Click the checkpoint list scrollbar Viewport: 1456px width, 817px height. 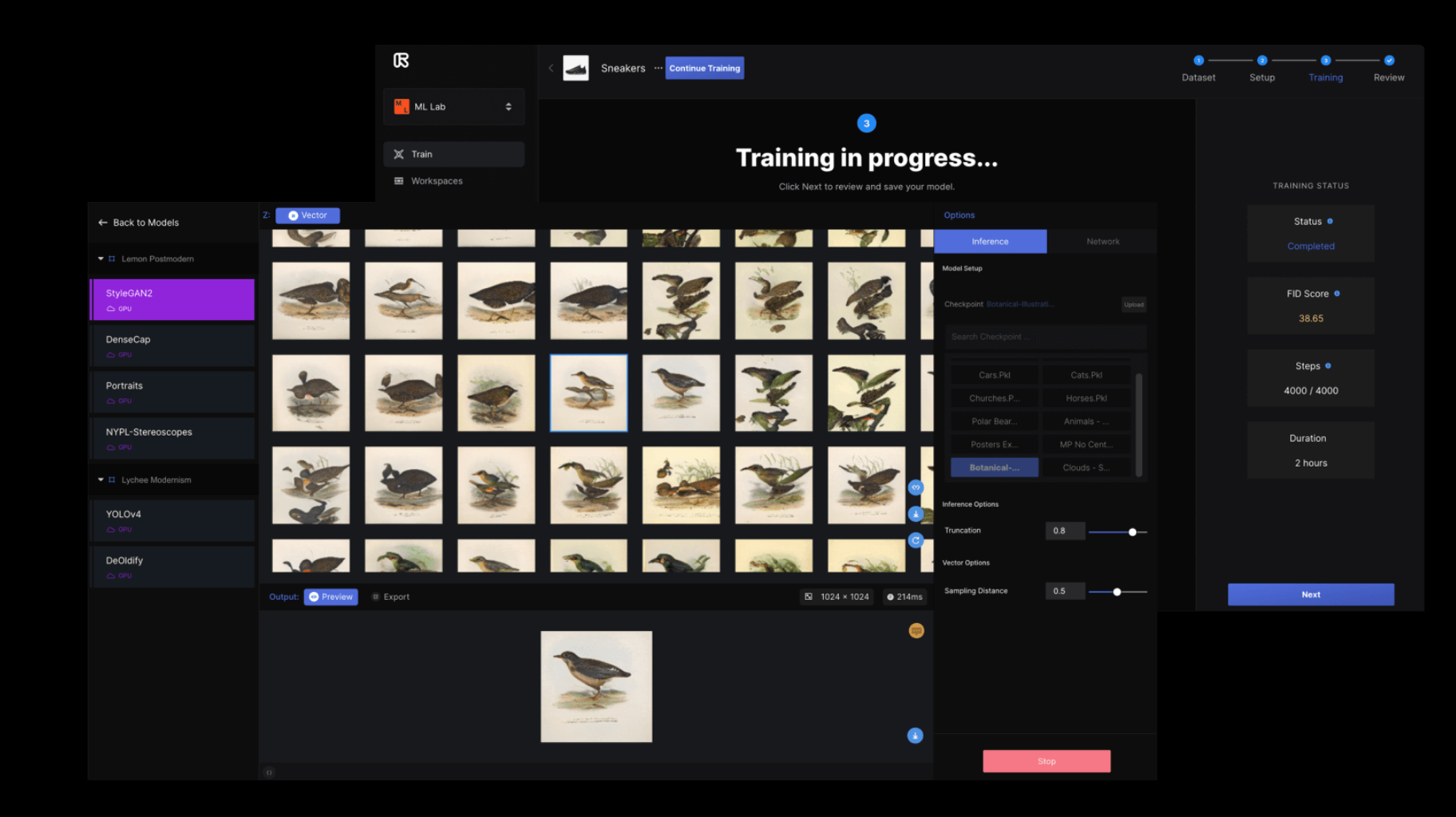click(x=1139, y=424)
